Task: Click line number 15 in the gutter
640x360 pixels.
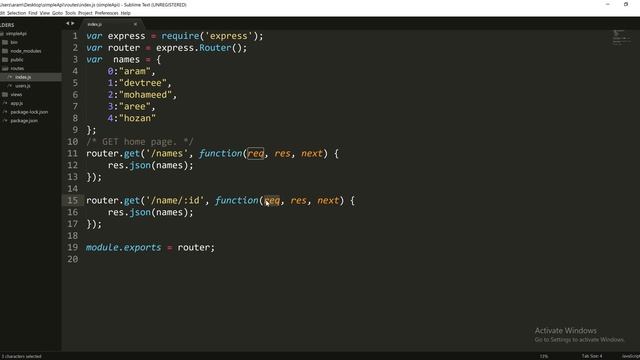Action: 72,200
